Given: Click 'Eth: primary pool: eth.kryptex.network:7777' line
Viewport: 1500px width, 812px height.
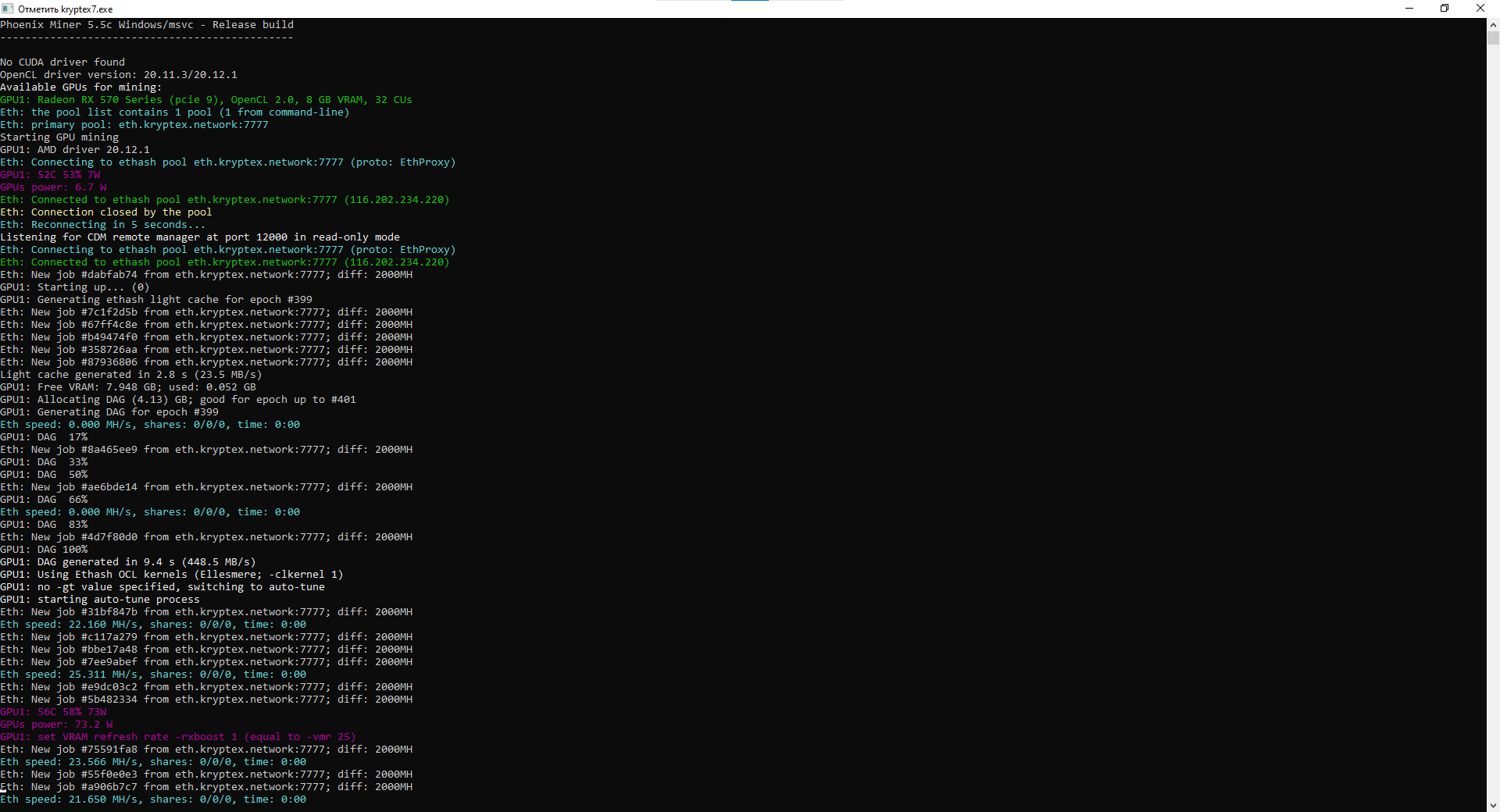Looking at the screenshot, I should [134, 125].
